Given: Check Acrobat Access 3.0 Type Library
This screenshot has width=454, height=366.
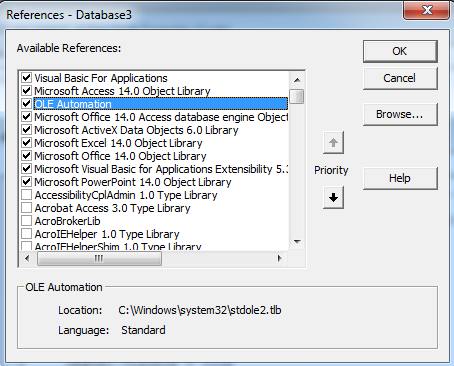Looking at the screenshot, I should click(26, 208).
